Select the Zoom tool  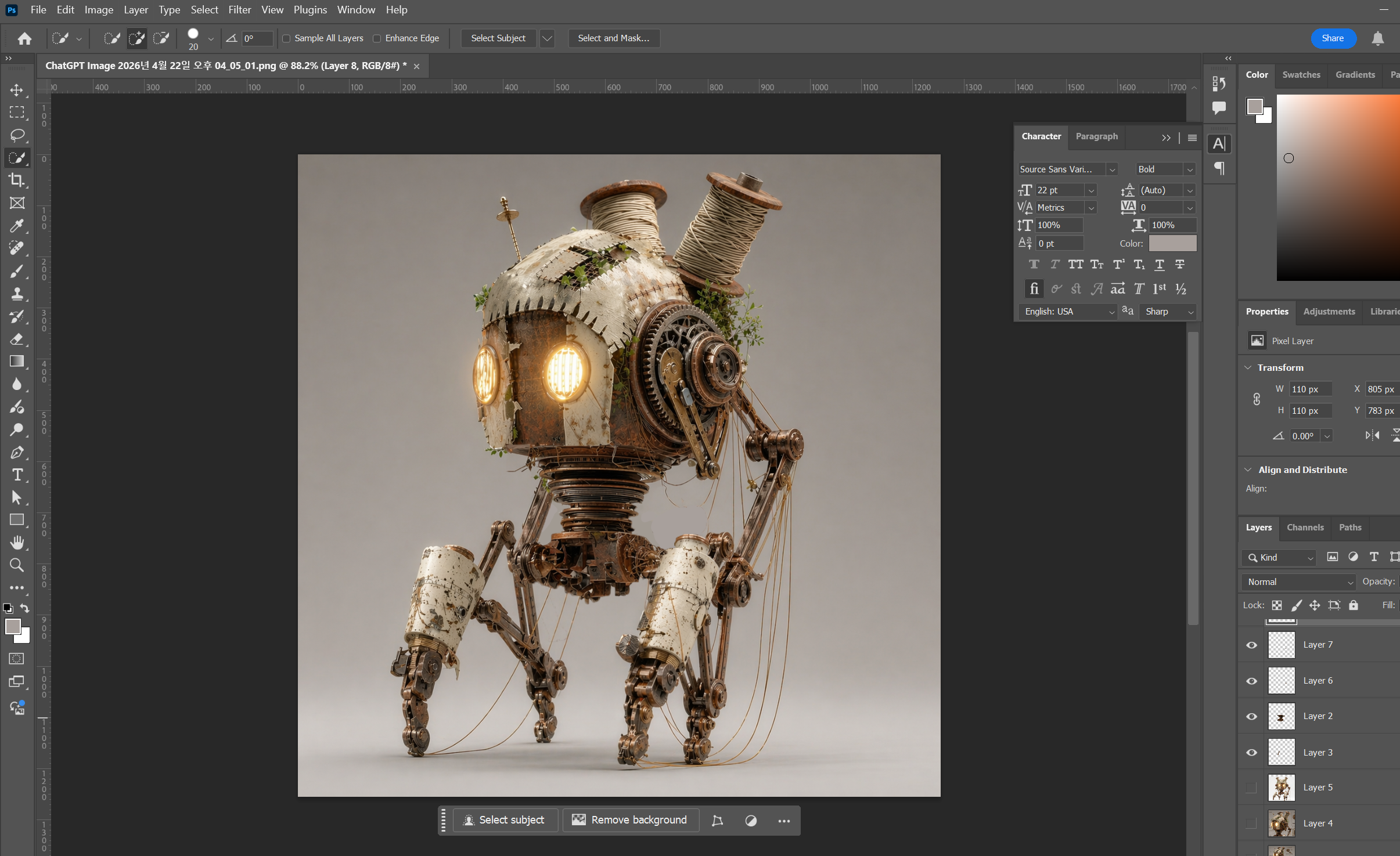[17, 565]
